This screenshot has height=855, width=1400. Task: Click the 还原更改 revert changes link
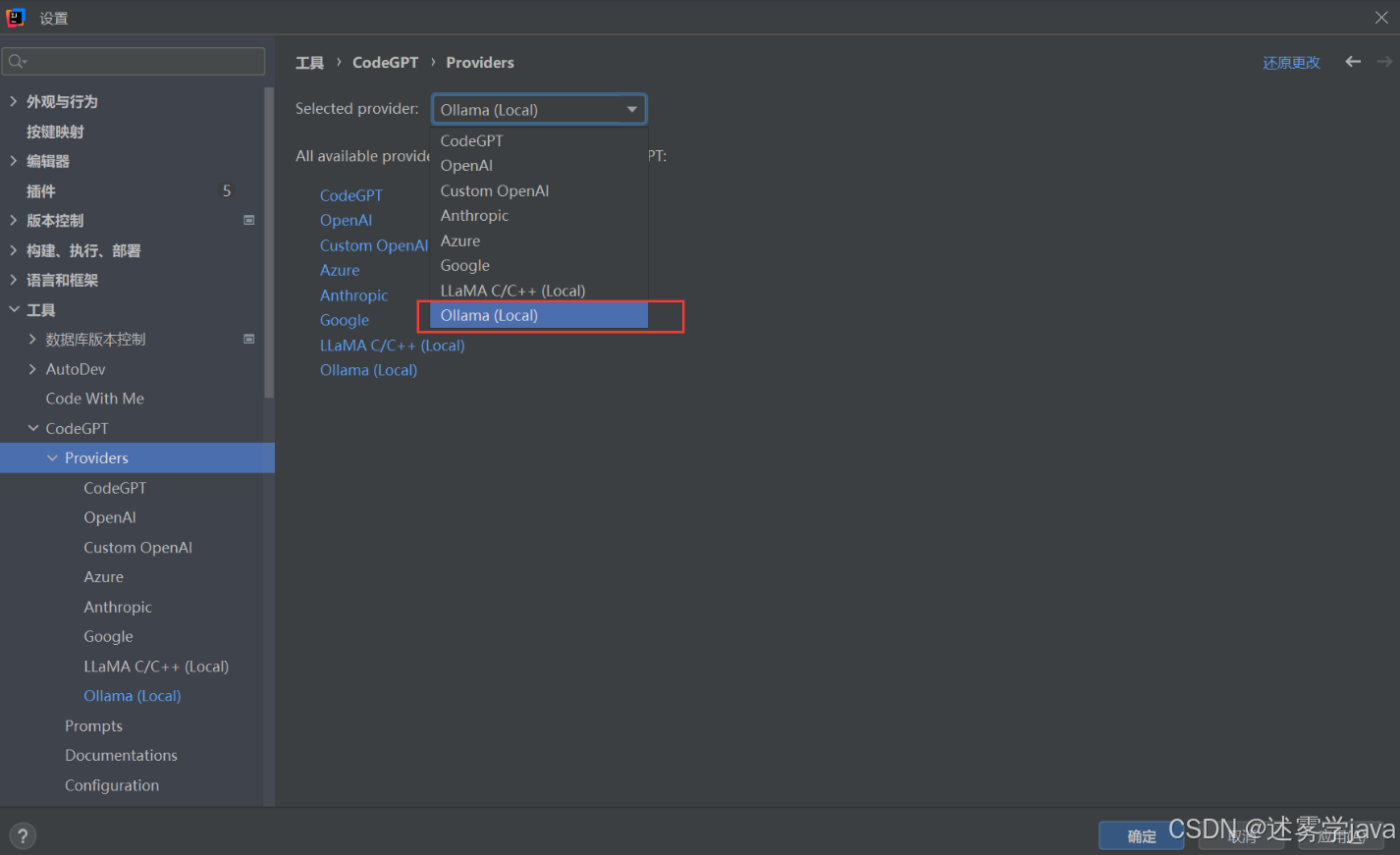(1291, 63)
